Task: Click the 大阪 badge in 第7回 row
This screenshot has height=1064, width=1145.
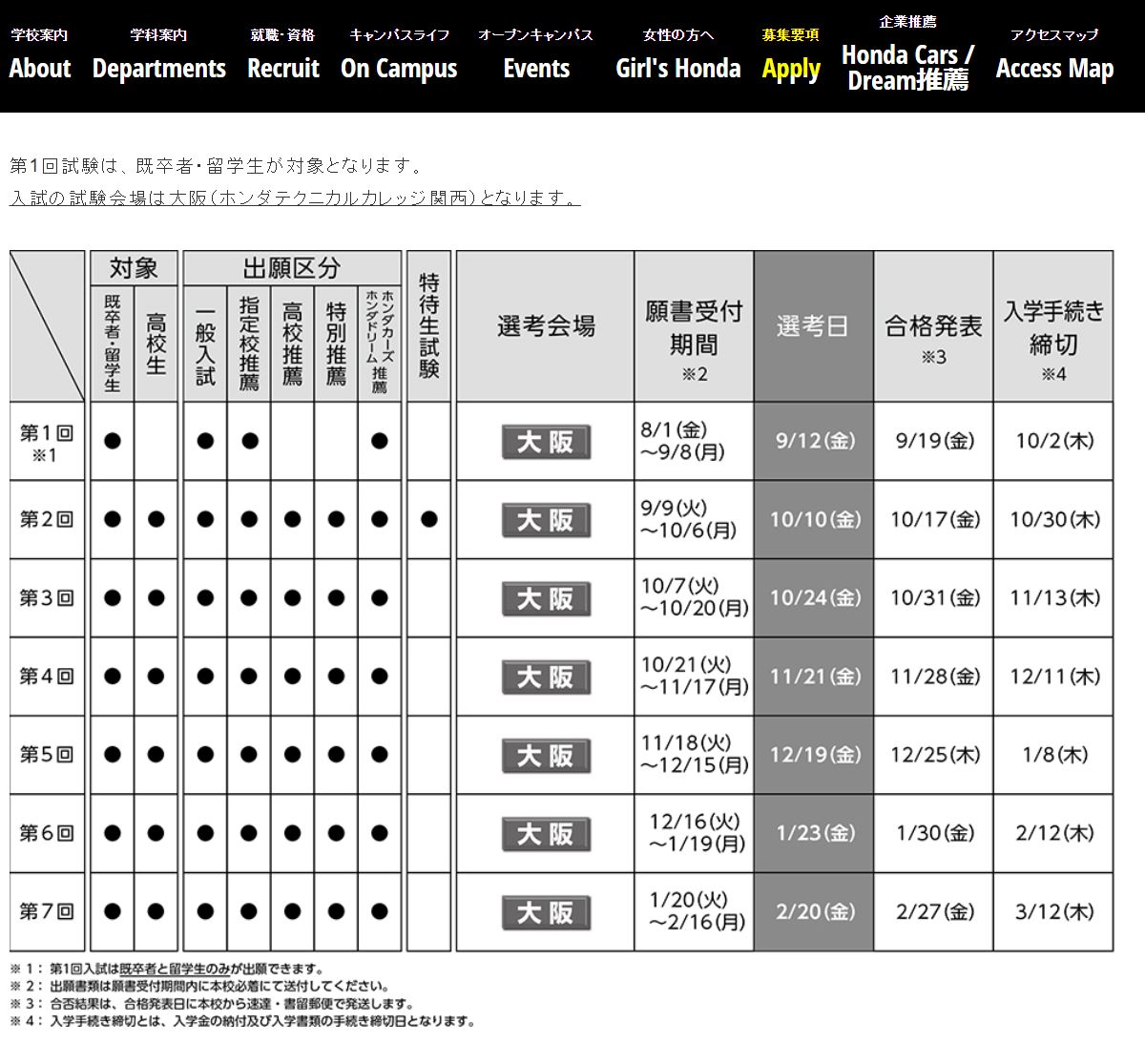Action: click(546, 912)
